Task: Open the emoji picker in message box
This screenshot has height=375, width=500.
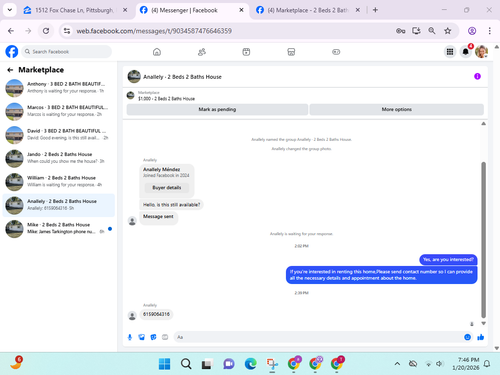Action: [x=467, y=337]
